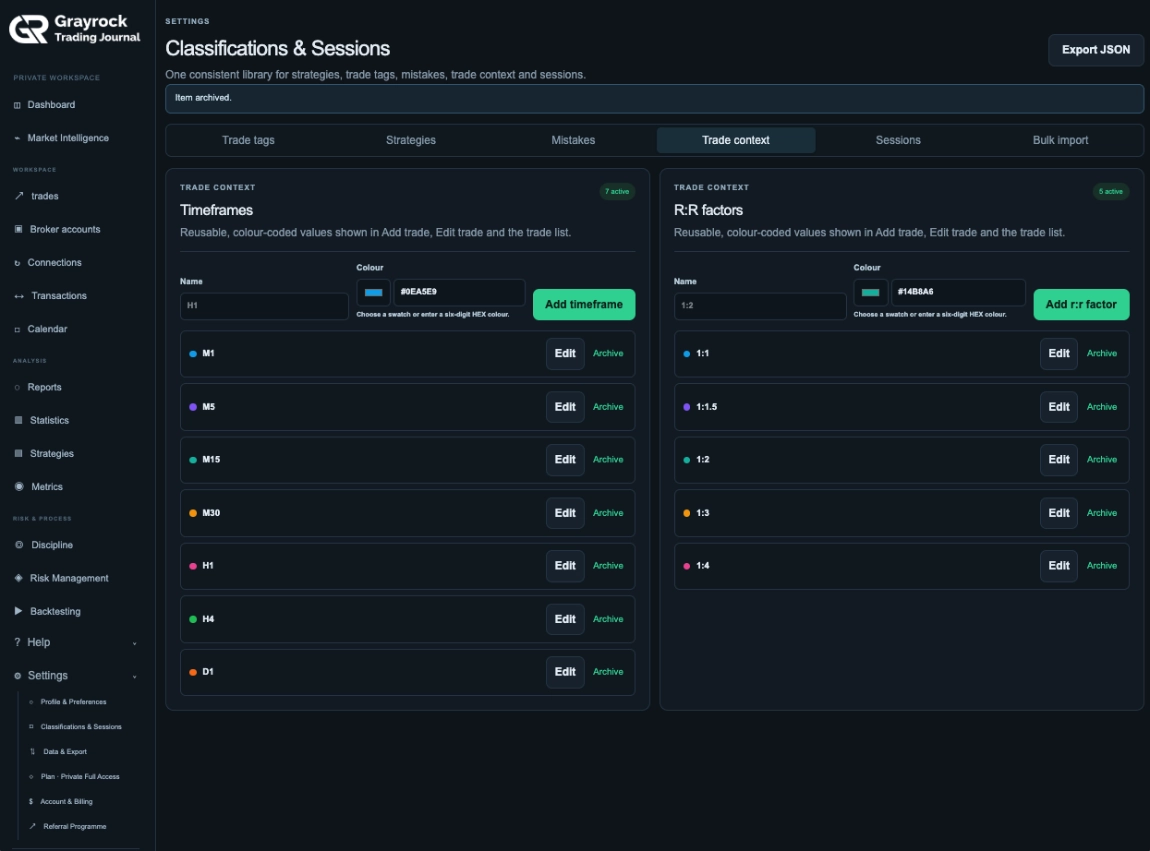Archive the 1:4 R:R factor
The image size is (1150, 851).
(x=1102, y=566)
